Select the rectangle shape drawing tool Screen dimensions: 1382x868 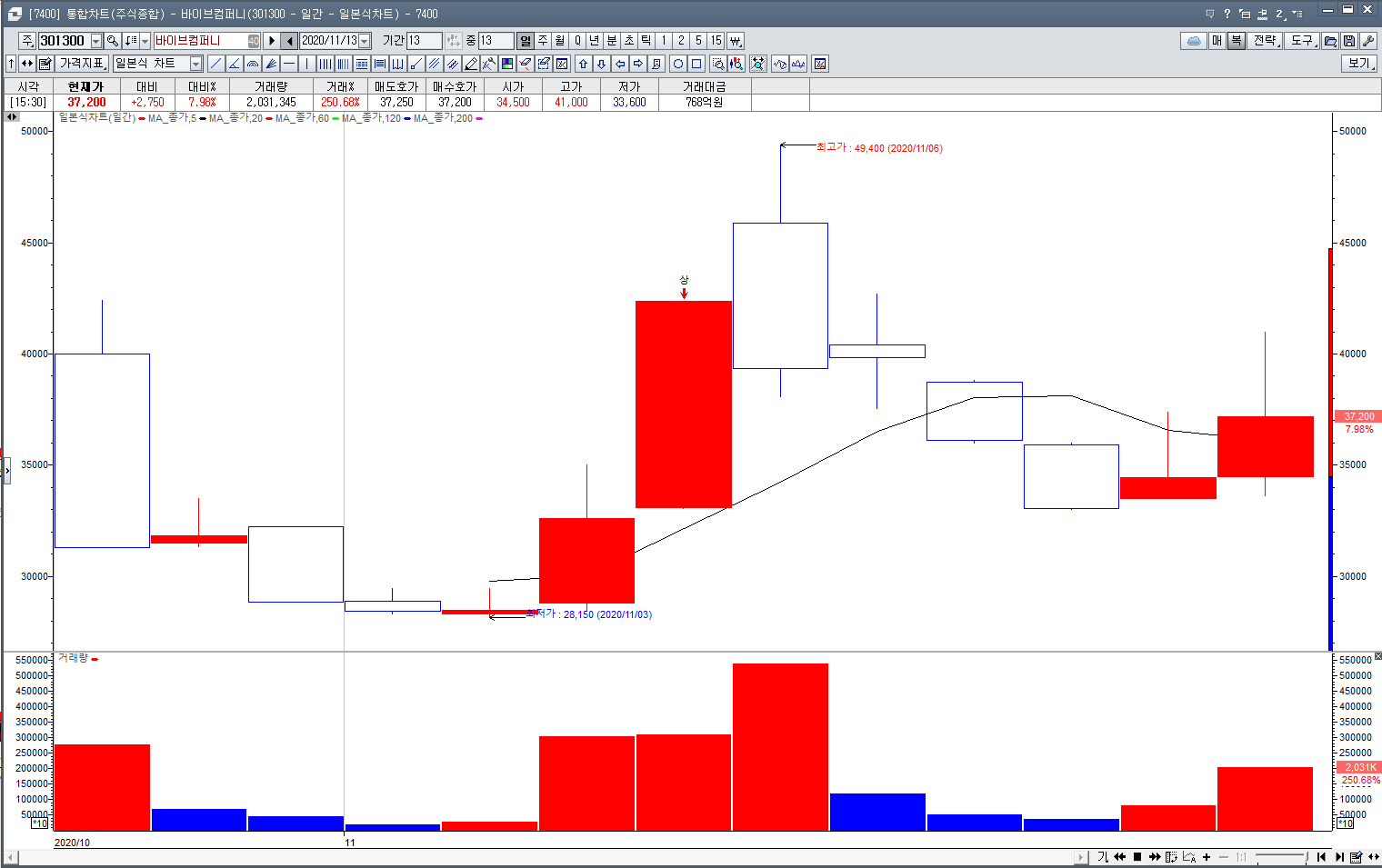click(x=696, y=64)
